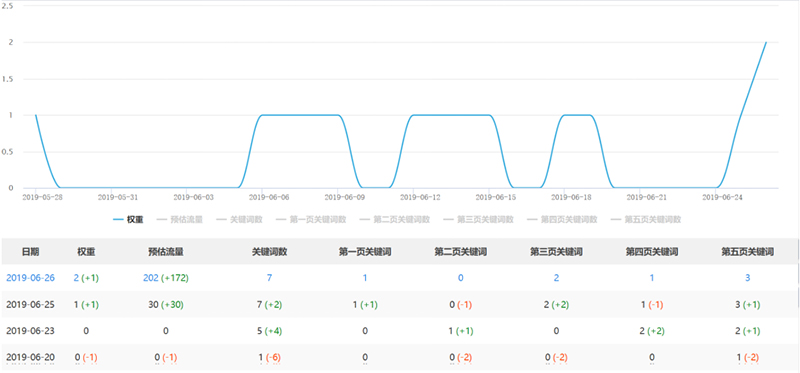The height and width of the screenshot is (373, 800).
Task: Click the chart peak at value 2
Action: coord(766,42)
